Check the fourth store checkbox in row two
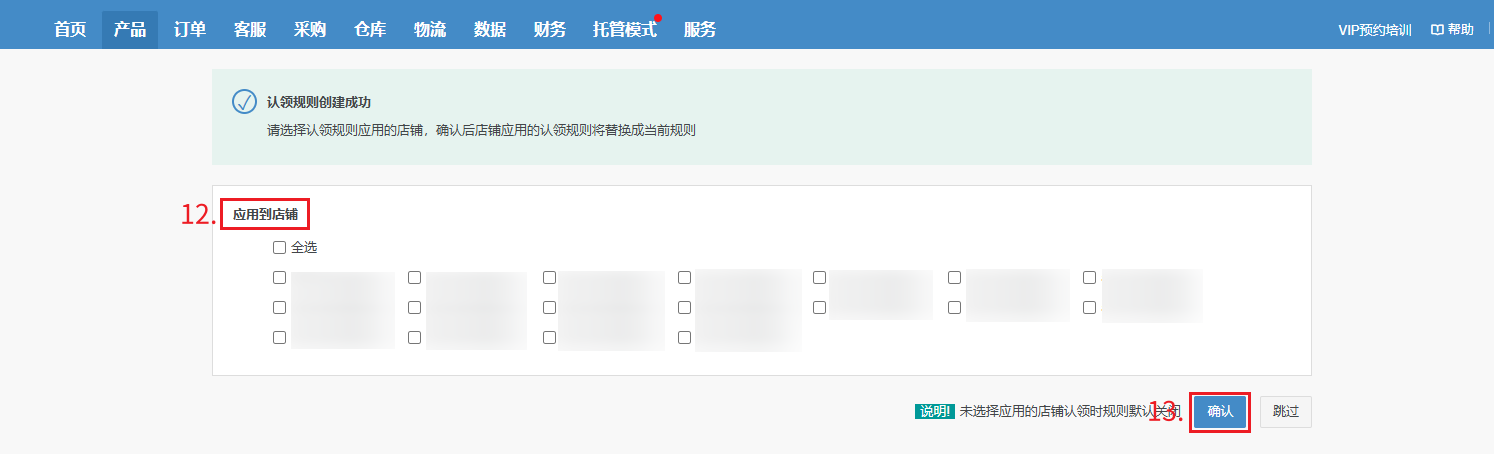Viewport: 1494px width, 454px height. [684, 308]
